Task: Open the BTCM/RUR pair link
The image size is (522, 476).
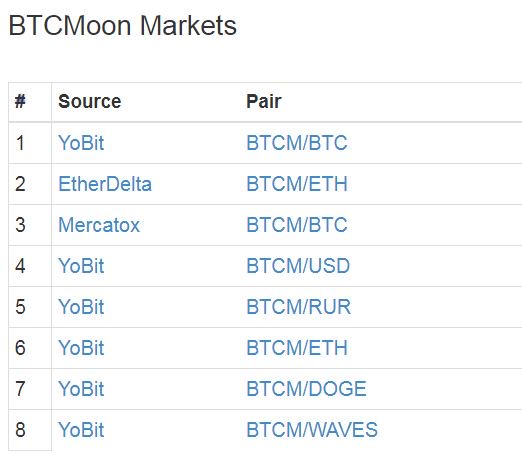Action: point(299,307)
